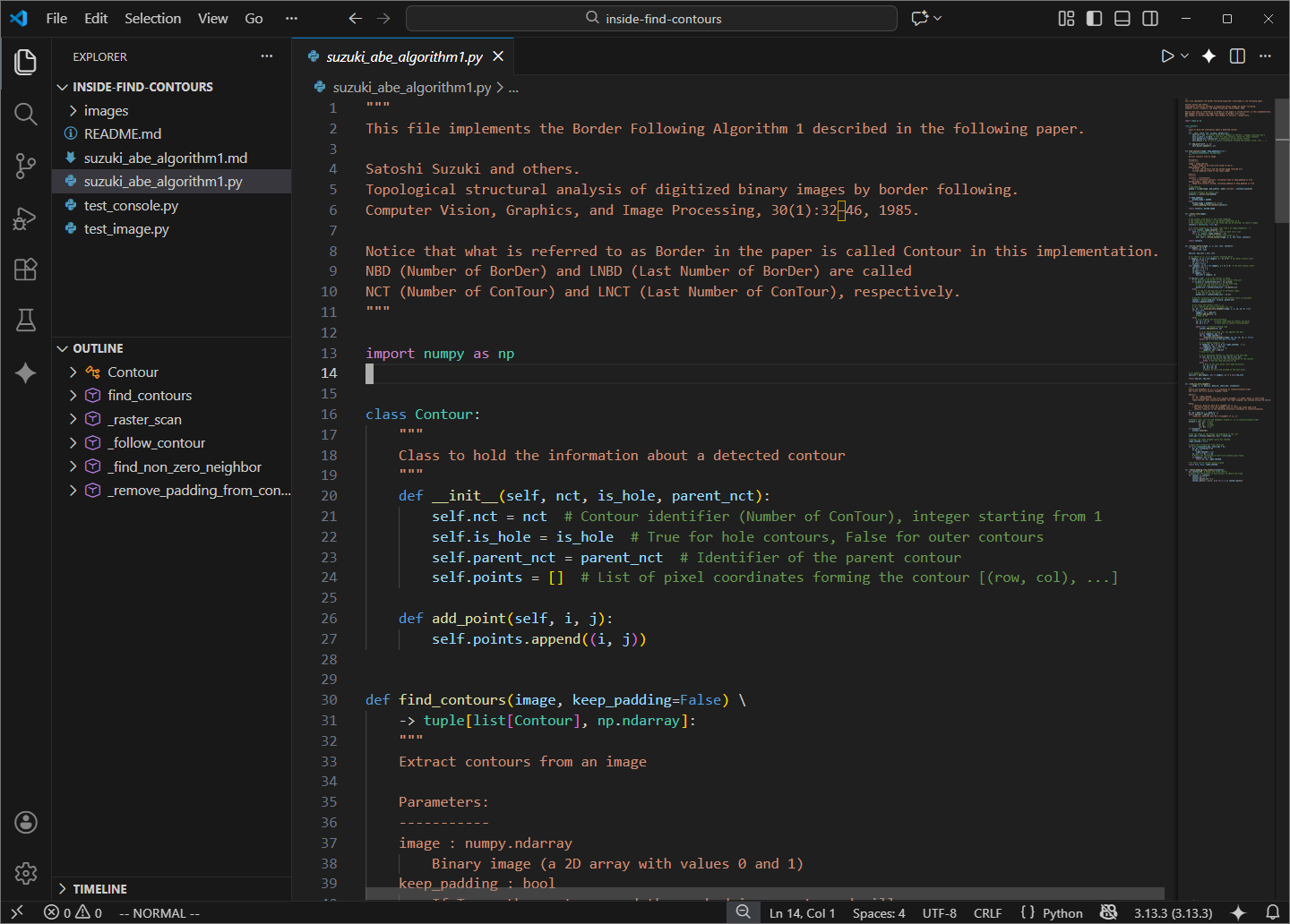Open the notifications bell in status bar
The image size is (1290, 924).
[x=1272, y=912]
